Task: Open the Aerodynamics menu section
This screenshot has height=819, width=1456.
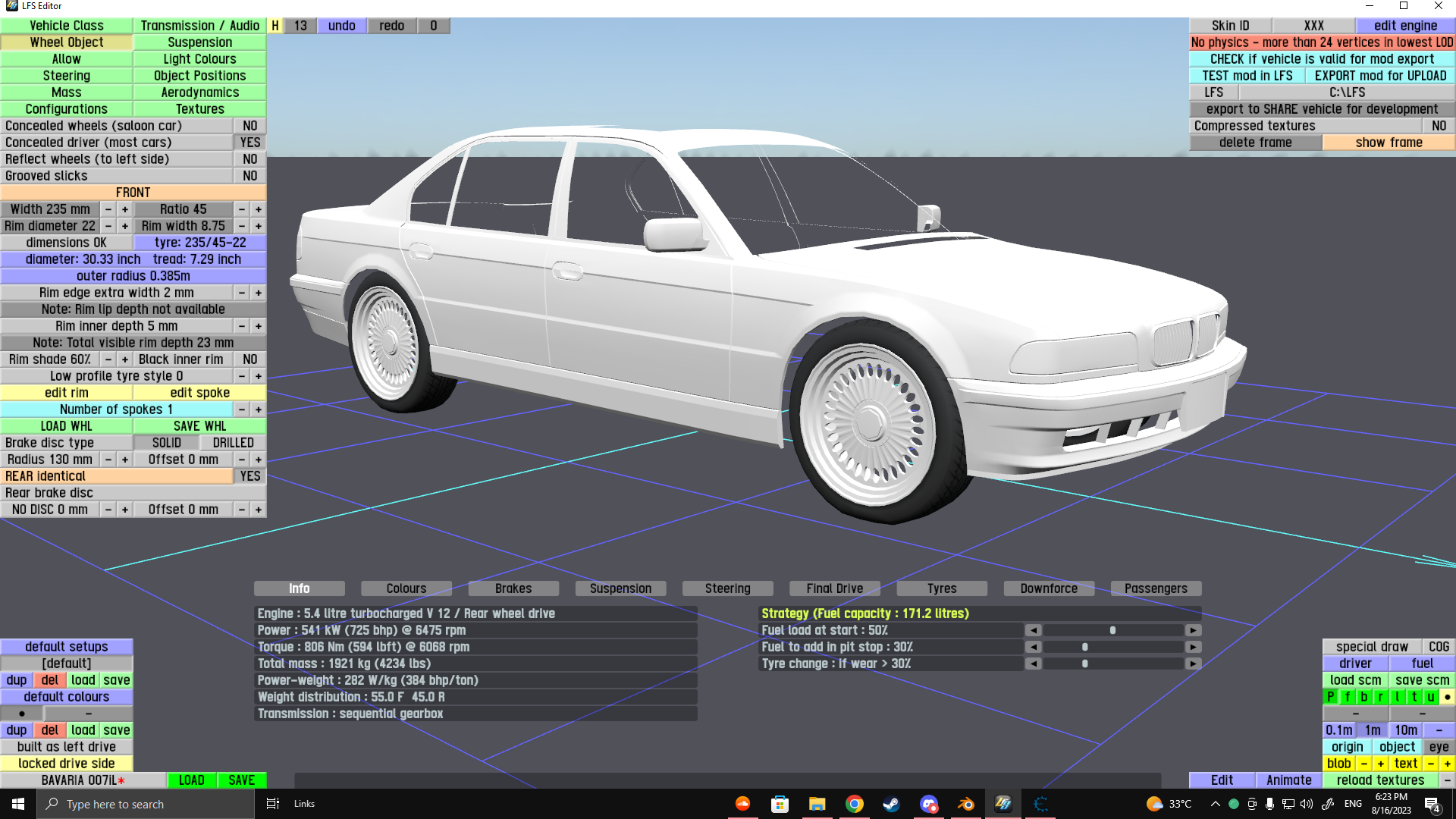Action: pos(199,93)
